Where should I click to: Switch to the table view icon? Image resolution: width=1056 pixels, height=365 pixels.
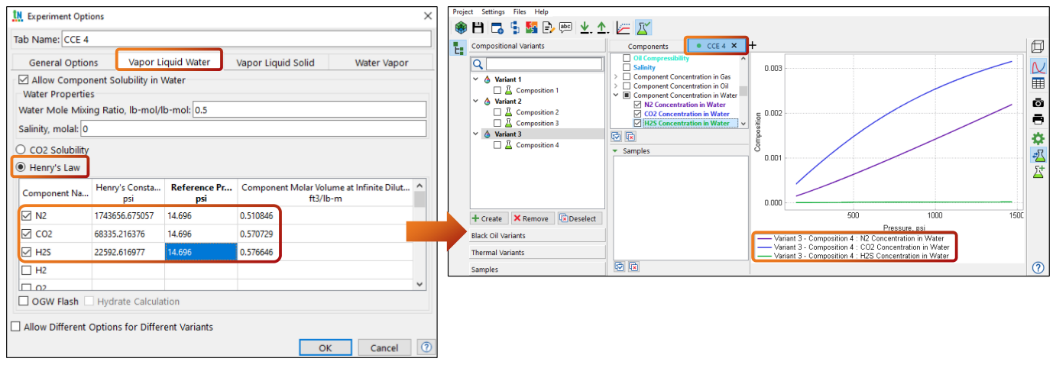[x=1038, y=84]
